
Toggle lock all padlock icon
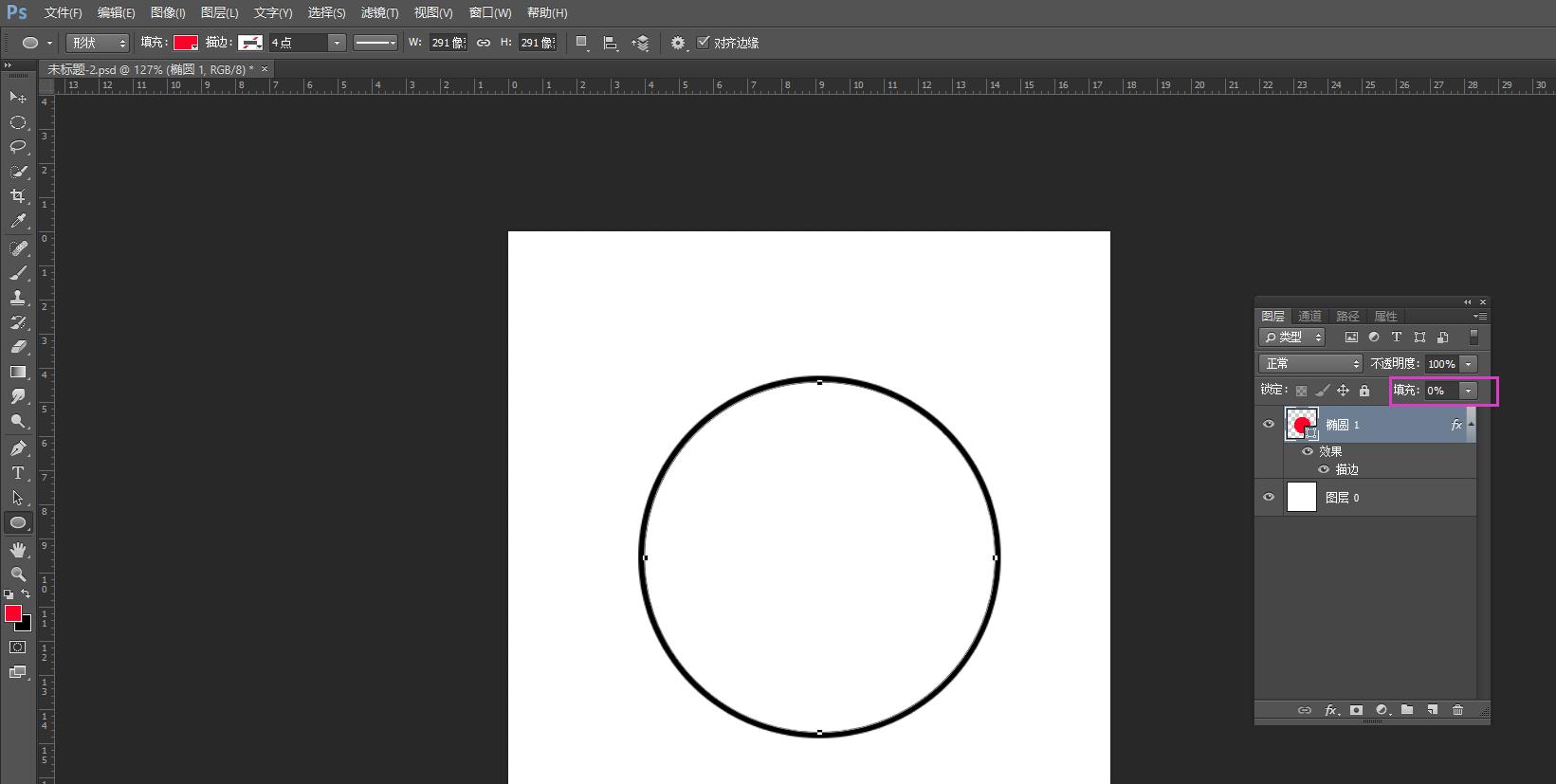[x=1364, y=391]
